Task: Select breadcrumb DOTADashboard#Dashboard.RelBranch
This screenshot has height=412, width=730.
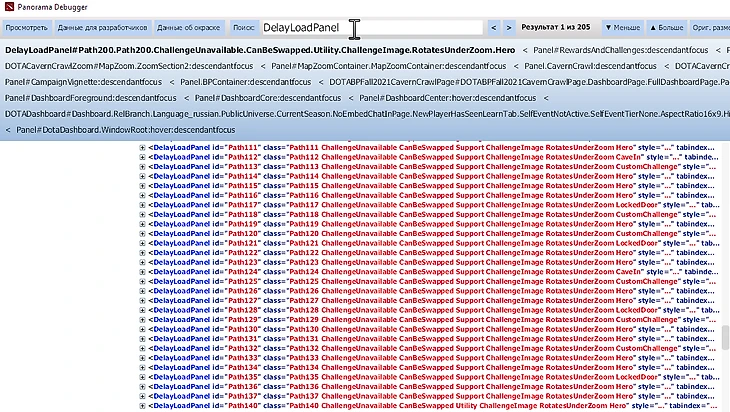Action: [367, 114]
